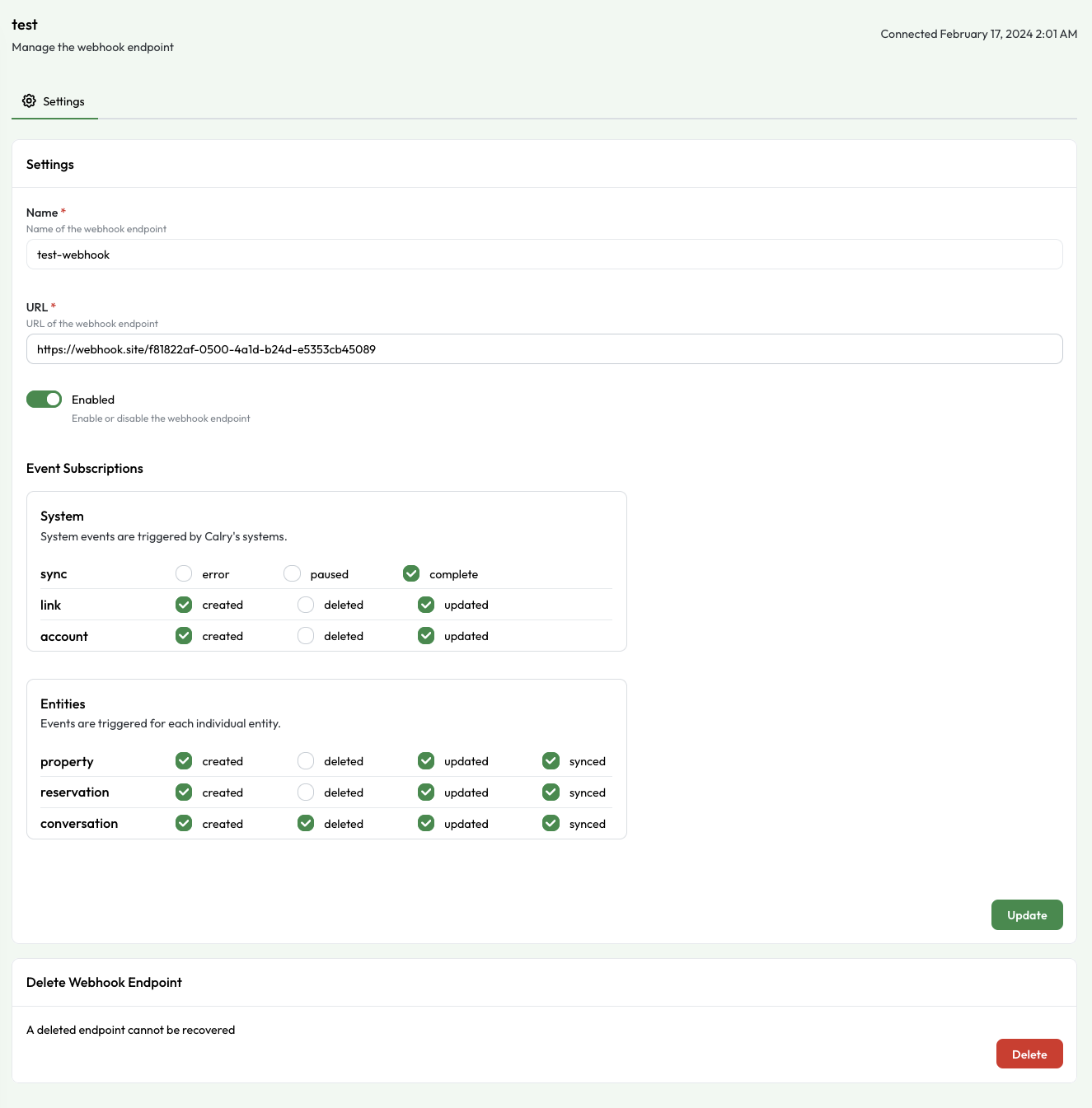This screenshot has height=1108, width=1092.
Task: Click the "Event Subscriptions" heading
Action: [x=85, y=469]
